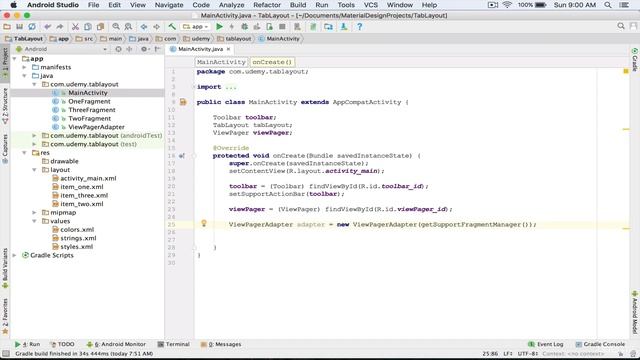This screenshot has height=360, width=640.
Task: Collapse the values folder
Action: tap(35, 221)
